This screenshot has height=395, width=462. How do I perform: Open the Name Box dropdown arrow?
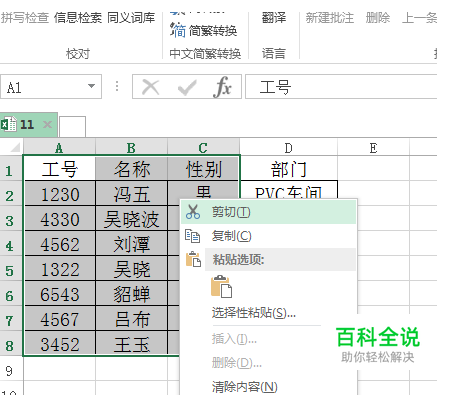coord(91,86)
